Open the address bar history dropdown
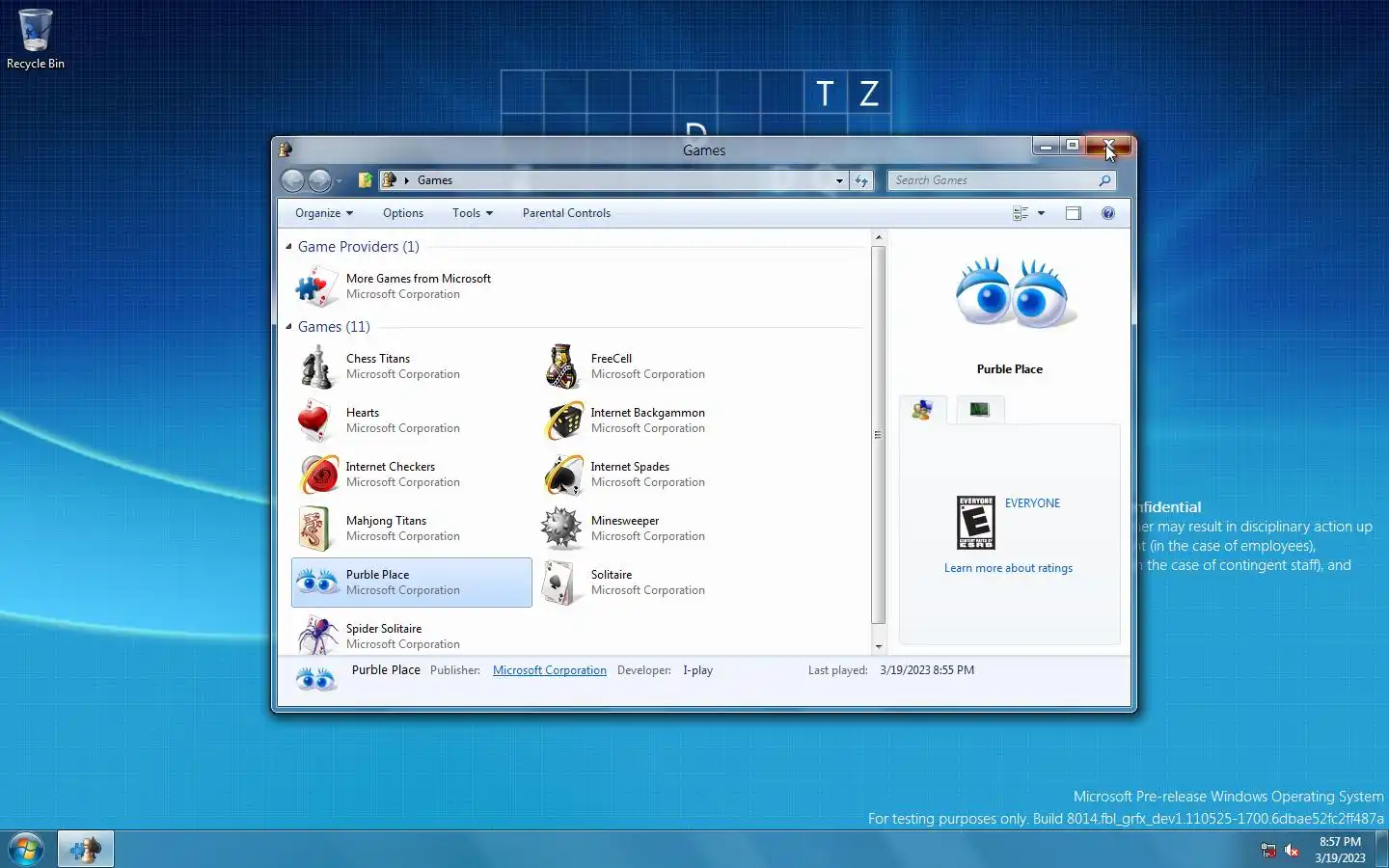 pos(839,180)
